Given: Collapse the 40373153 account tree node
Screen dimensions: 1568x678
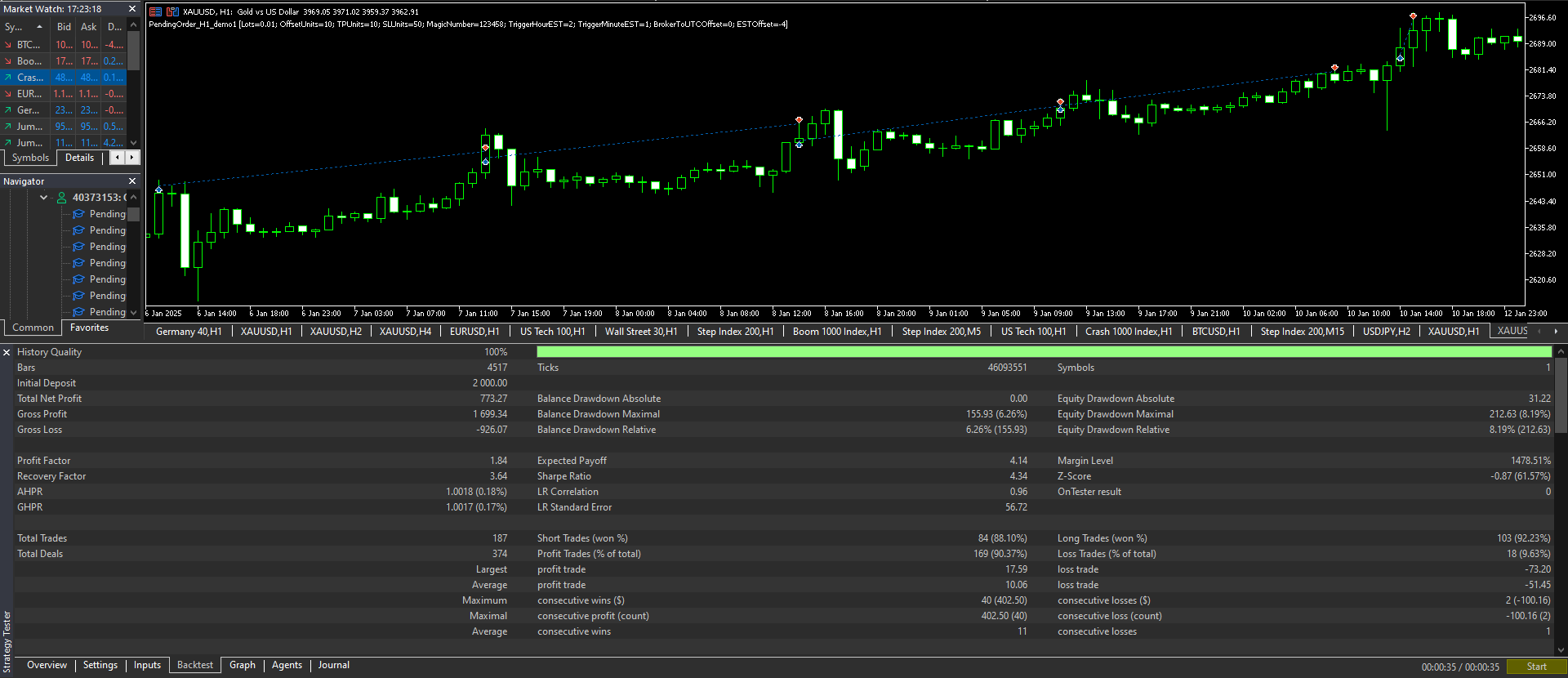Looking at the screenshot, I should (43, 198).
